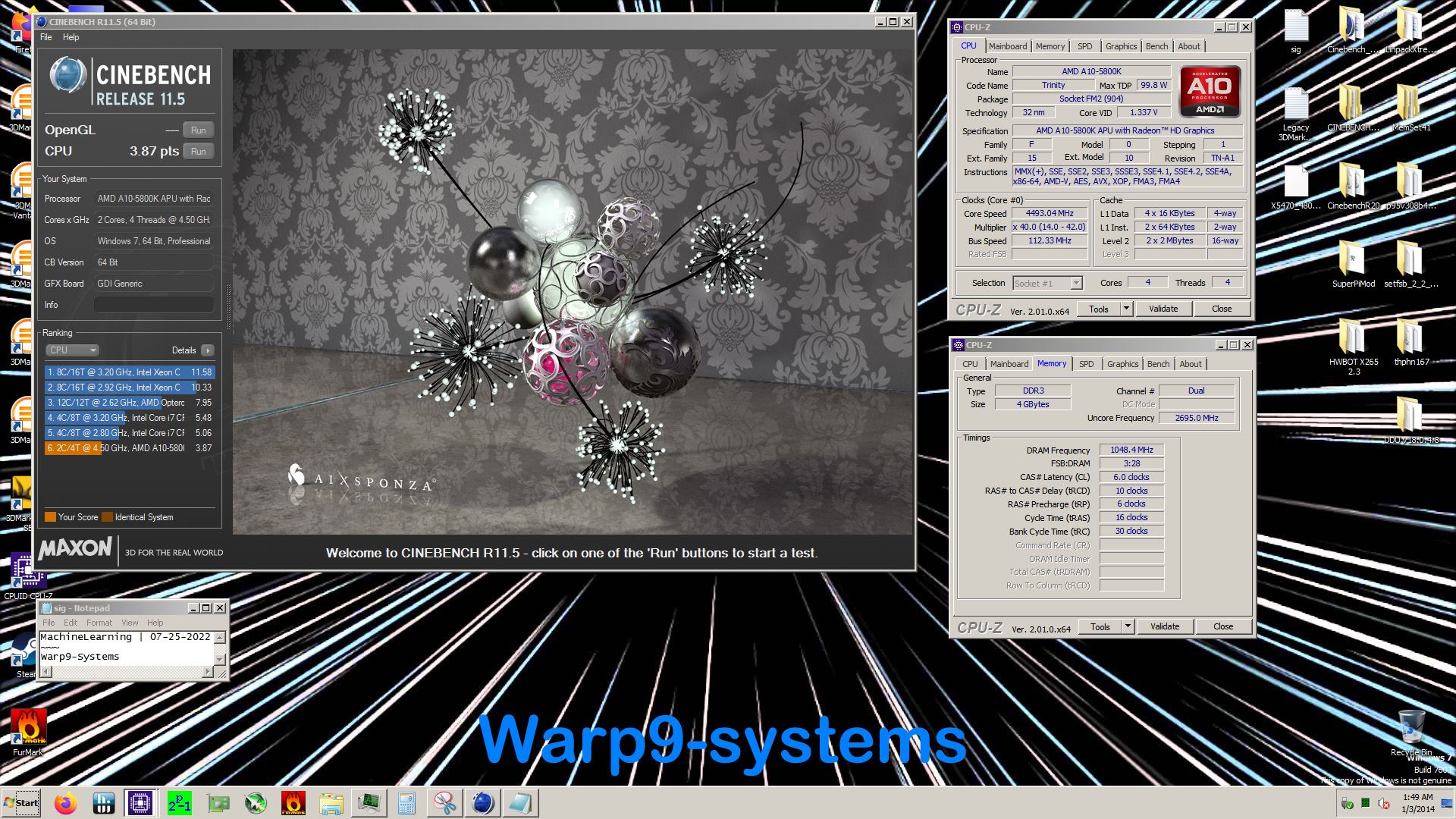The height and width of the screenshot is (819, 1456).
Task: Open the HWBOT X265 2.3 folder
Action: tap(1353, 347)
